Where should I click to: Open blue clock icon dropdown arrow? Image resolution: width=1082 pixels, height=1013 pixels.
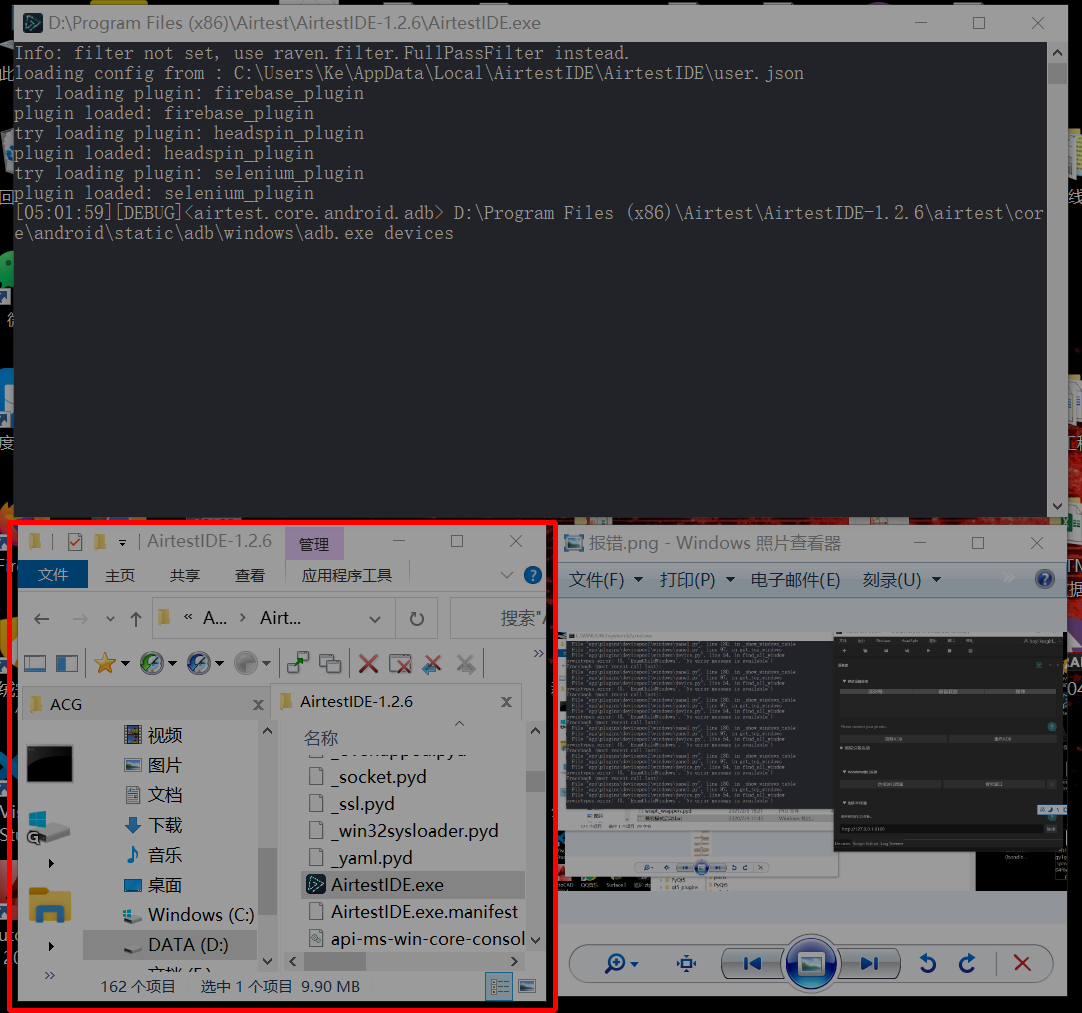tap(219, 664)
